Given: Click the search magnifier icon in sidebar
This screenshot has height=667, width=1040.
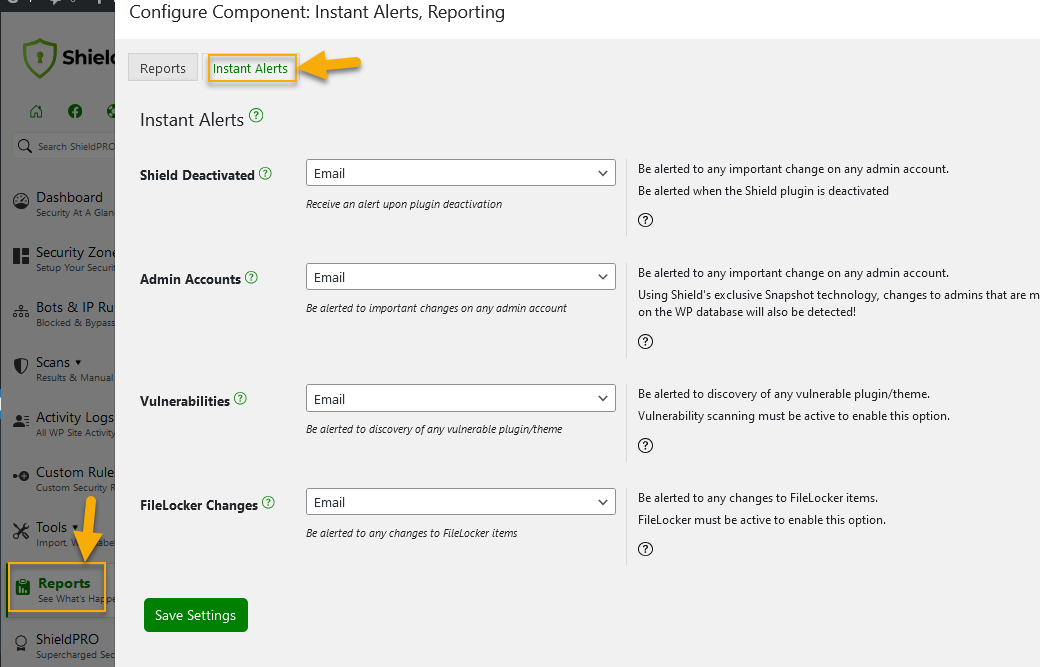Looking at the screenshot, I should click(x=25, y=146).
